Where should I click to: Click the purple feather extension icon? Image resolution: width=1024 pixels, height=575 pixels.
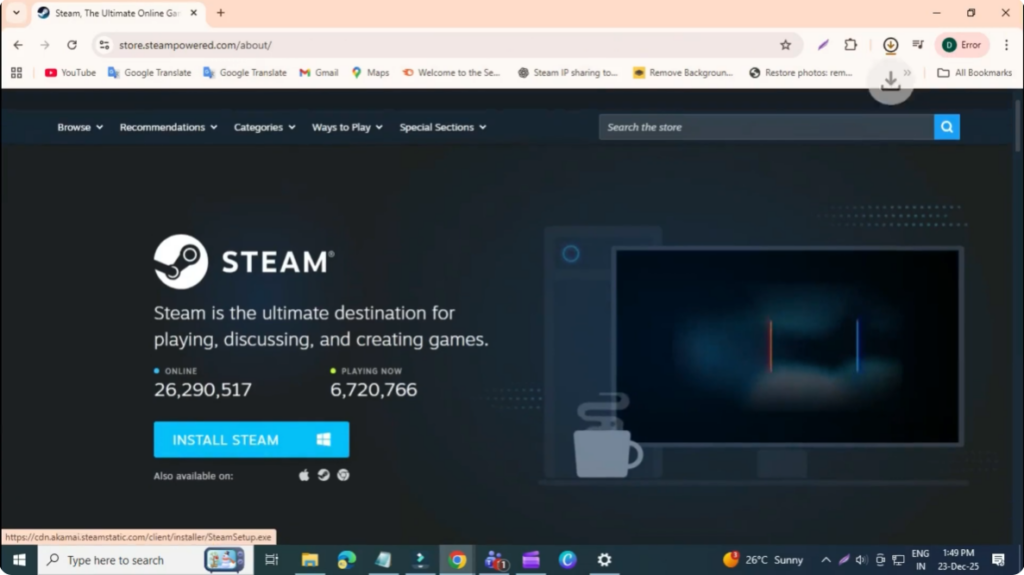click(x=823, y=45)
